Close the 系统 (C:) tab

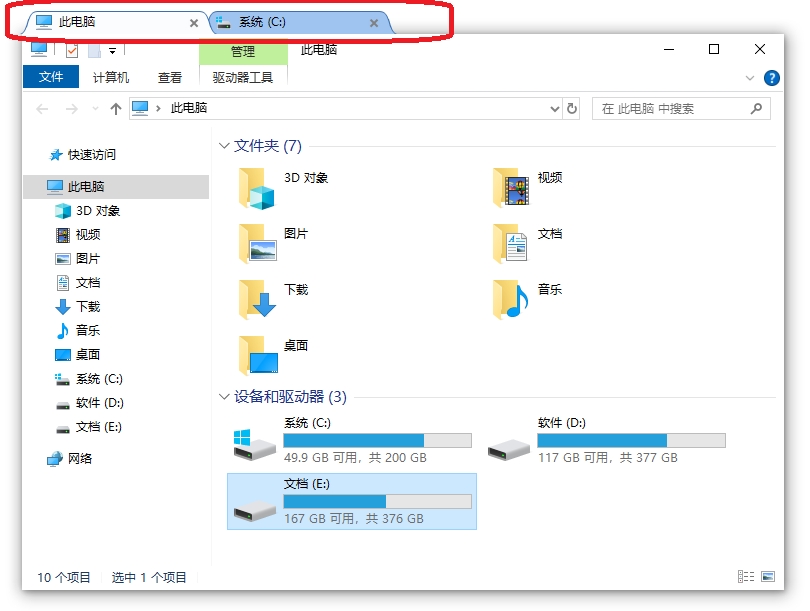pyautogui.click(x=374, y=23)
